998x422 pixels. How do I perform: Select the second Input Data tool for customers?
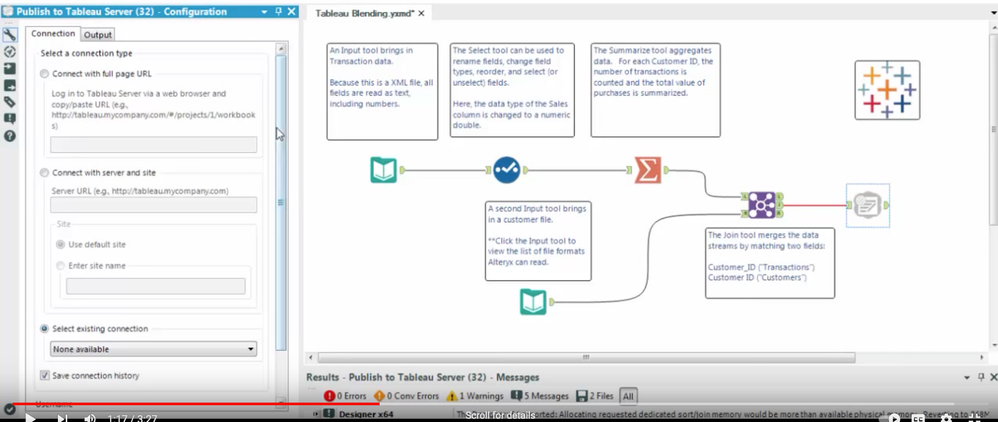[x=533, y=302]
